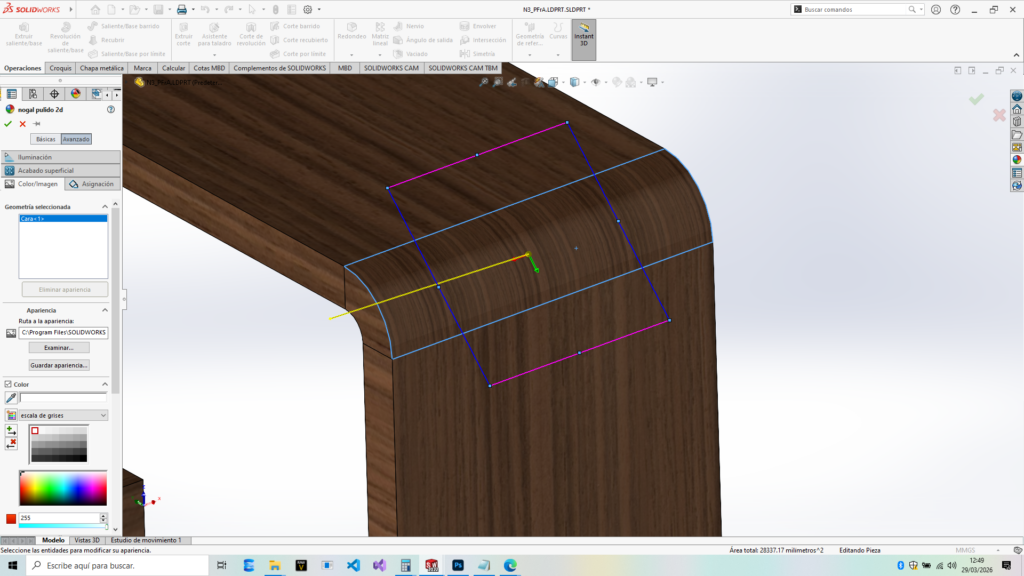
Task: Open help for nogal pulido 2d
Action: pyautogui.click(x=110, y=109)
